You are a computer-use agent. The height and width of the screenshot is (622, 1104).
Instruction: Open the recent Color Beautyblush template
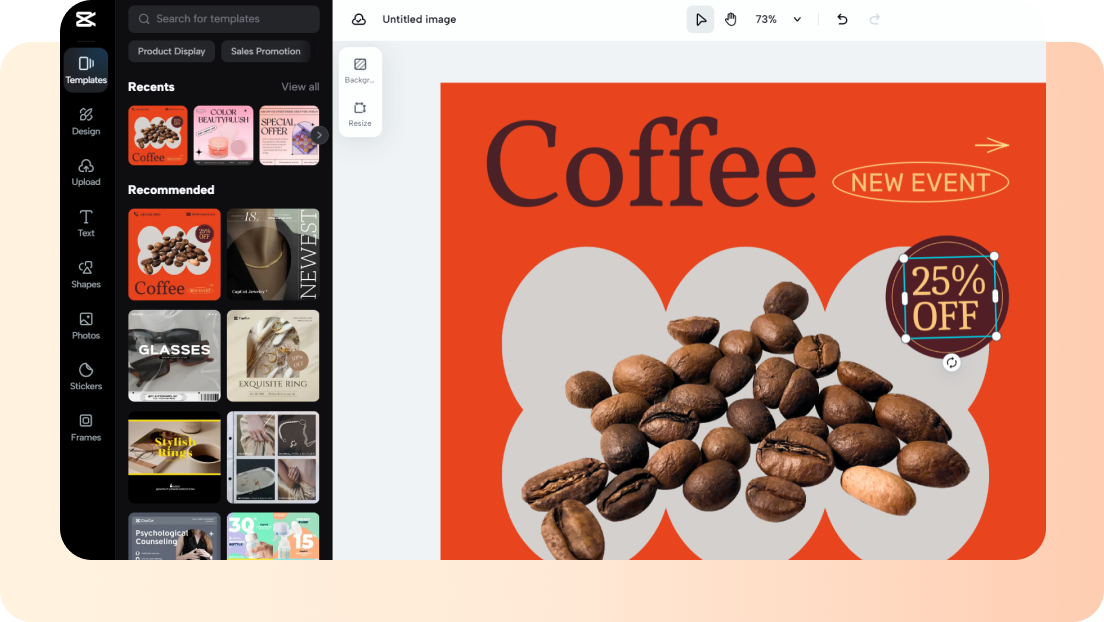coord(223,135)
